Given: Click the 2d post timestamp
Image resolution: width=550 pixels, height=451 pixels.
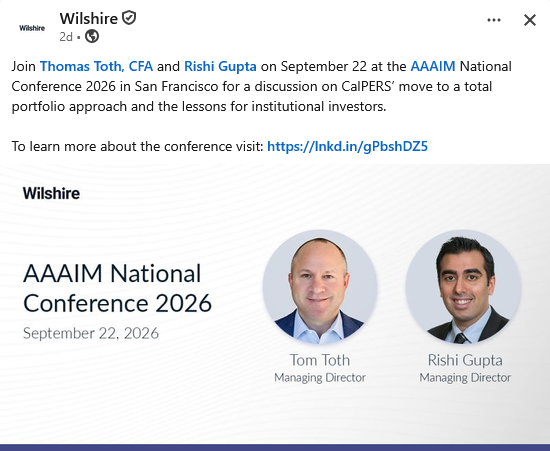Looking at the screenshot, I should click(66, 37).
